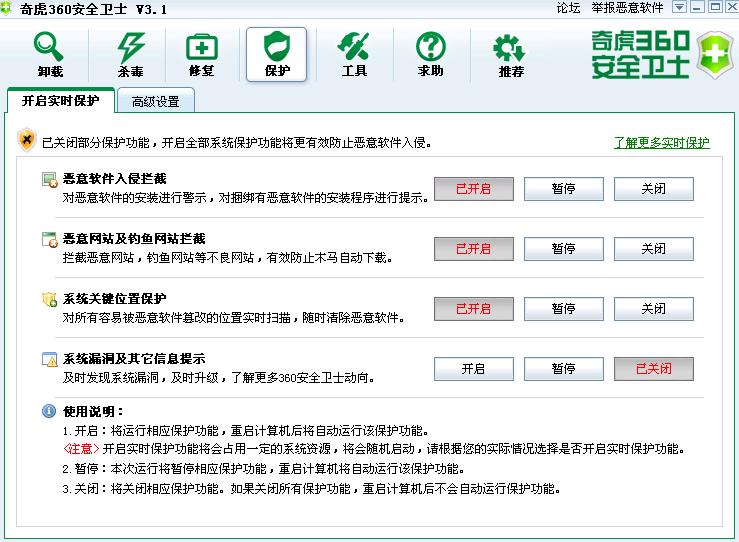
Task: Click the 恶意软件入侵拦截 heading text
Action: click(x=115, y=179)
